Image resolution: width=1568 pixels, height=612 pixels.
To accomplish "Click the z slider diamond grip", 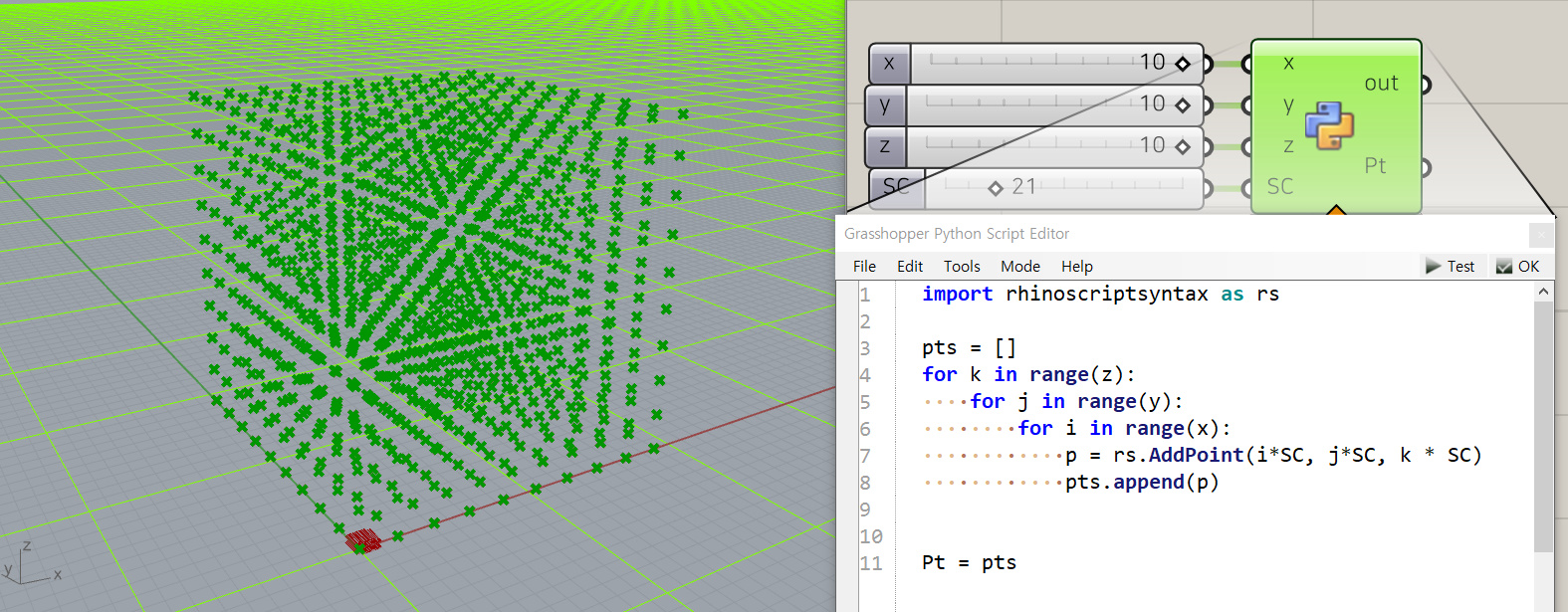I will pyautogui.click(x=1183, y=146).
